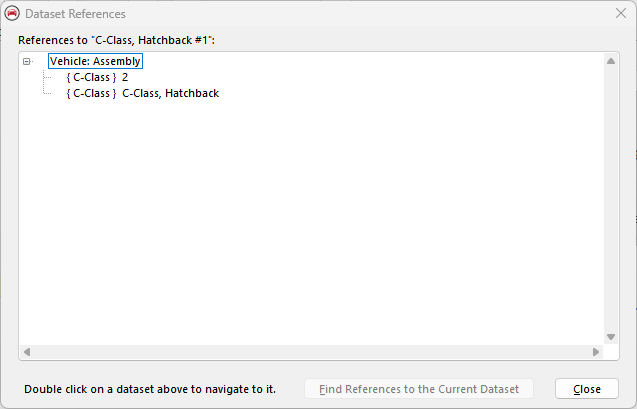
Task: Select the { C-Class } 2 reference
Action: [x=97, y=77]
